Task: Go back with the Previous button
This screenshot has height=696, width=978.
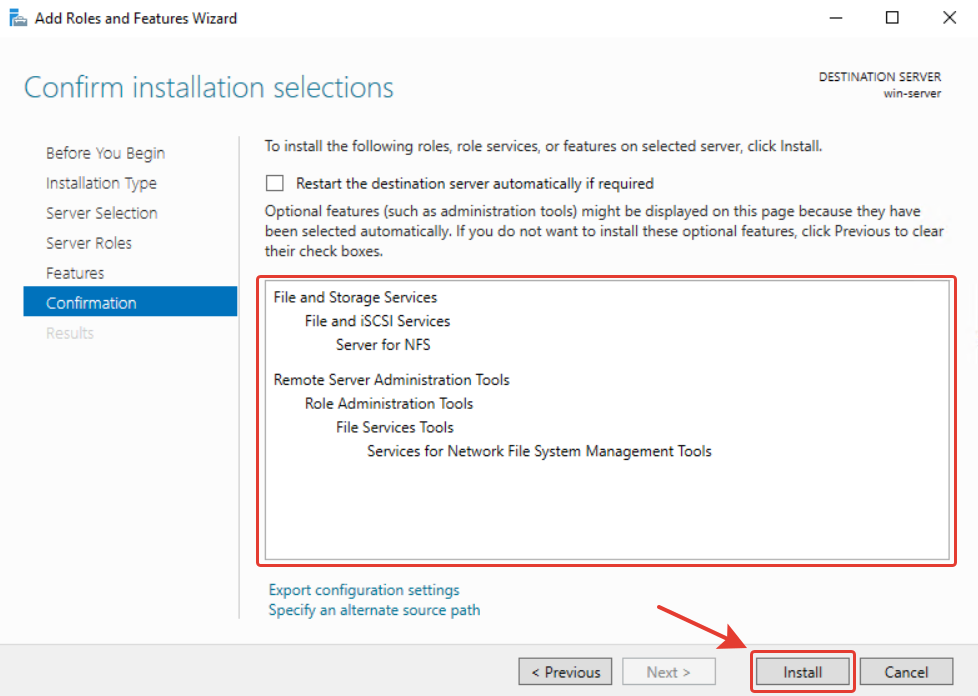Action: point(565,672)
